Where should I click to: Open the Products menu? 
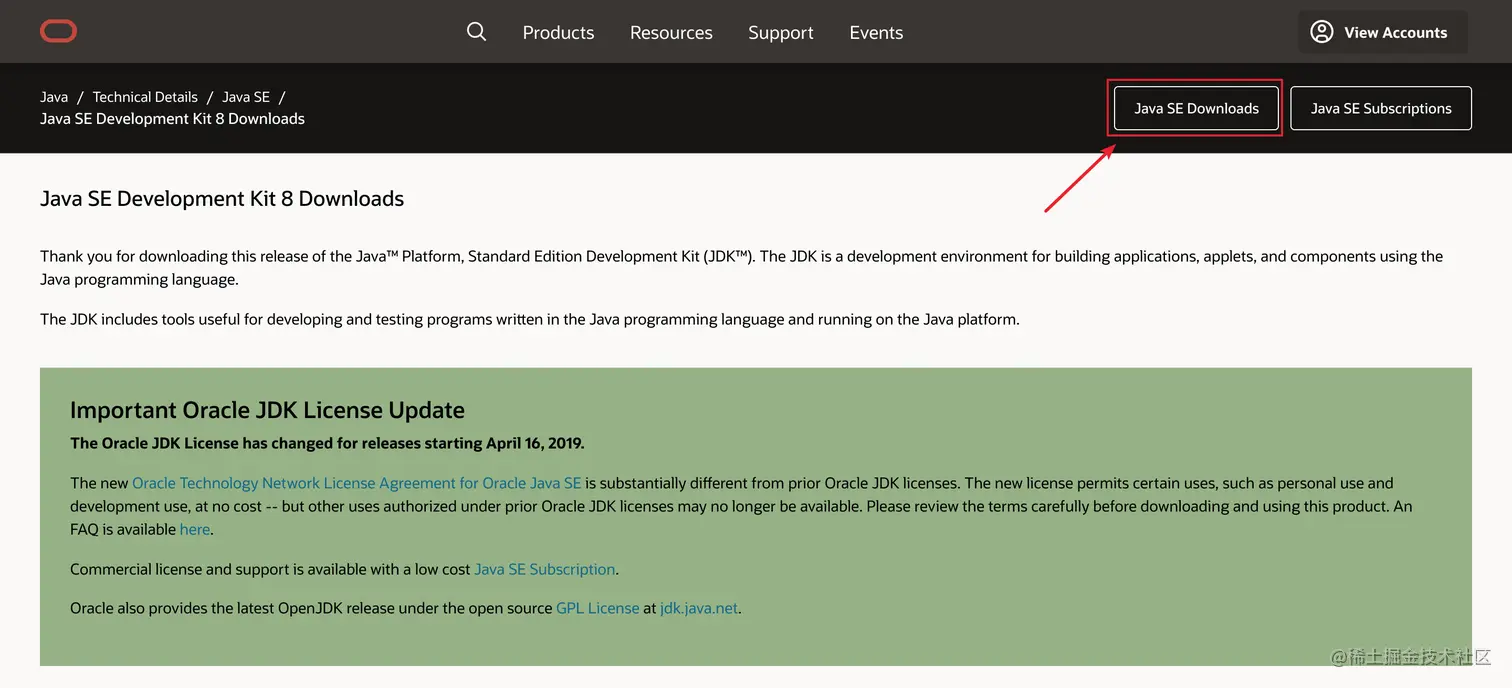pos(558,33)
